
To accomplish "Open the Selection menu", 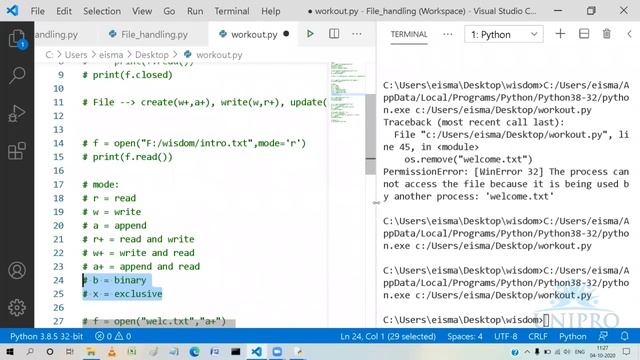I will (102, 11).
